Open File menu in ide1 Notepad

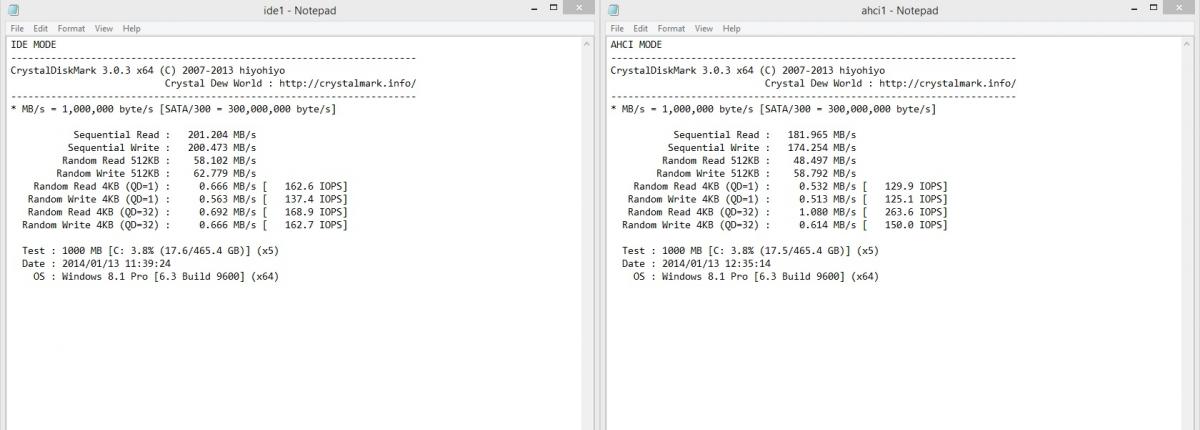coord(17,29)
